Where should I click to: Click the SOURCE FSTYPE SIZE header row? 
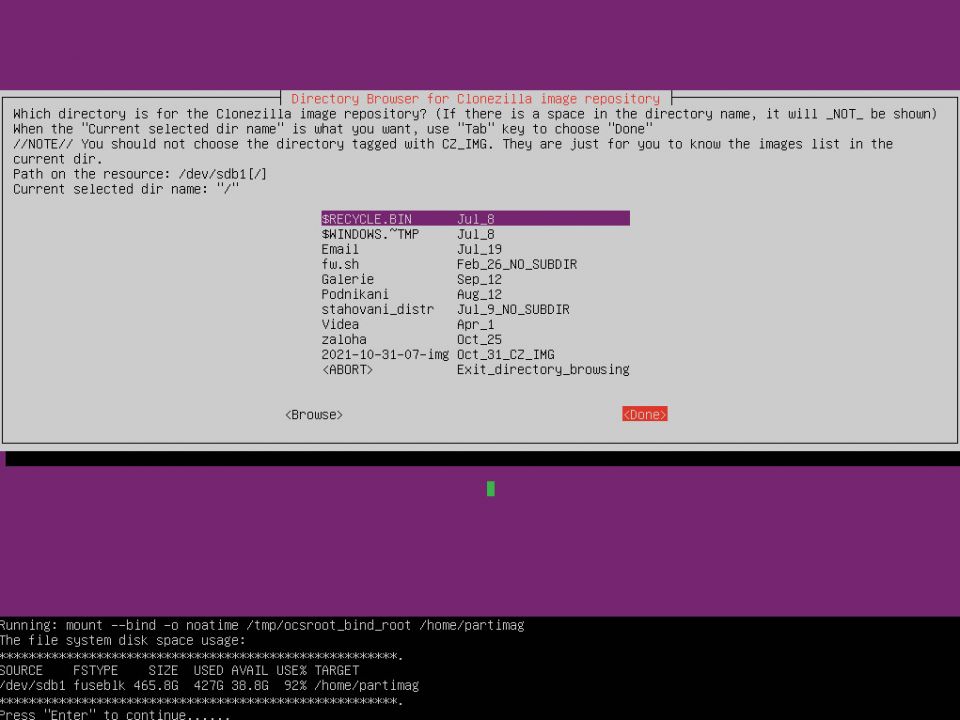click(x=179, y=670)
